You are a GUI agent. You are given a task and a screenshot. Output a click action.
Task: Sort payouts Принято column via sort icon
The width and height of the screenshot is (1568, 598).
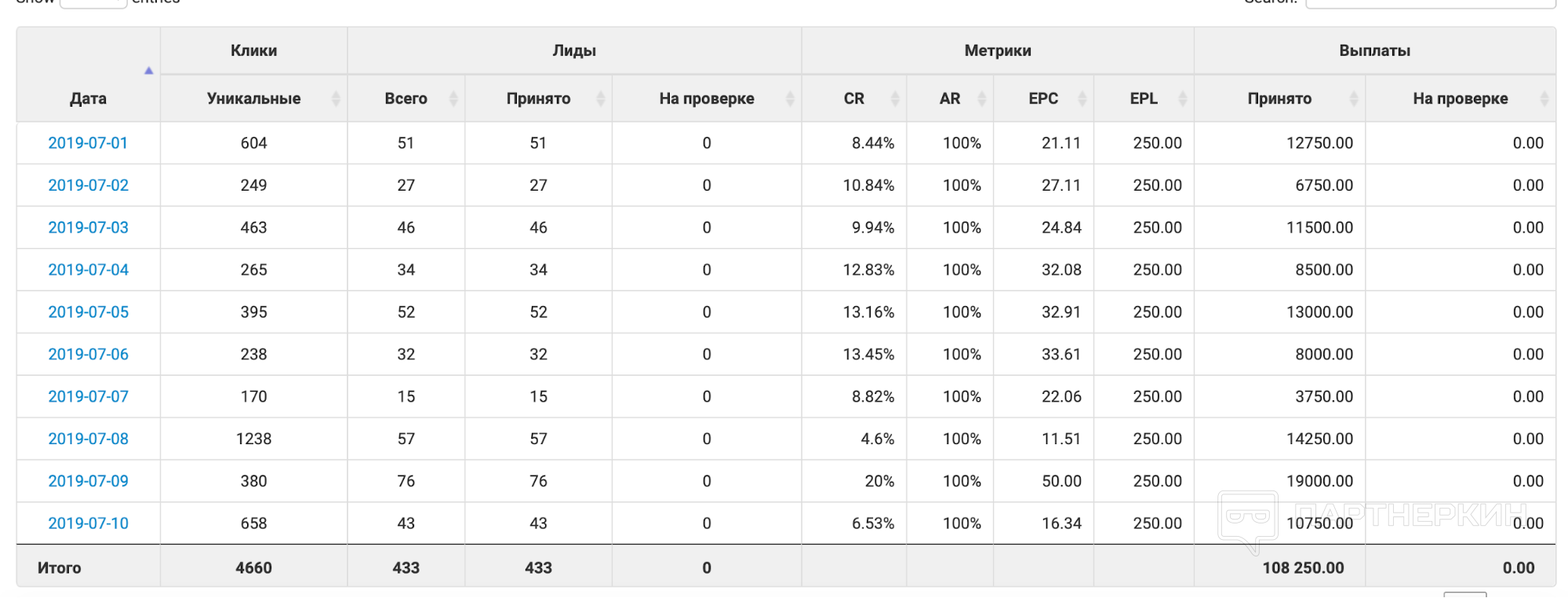[x=1353, y=99]
